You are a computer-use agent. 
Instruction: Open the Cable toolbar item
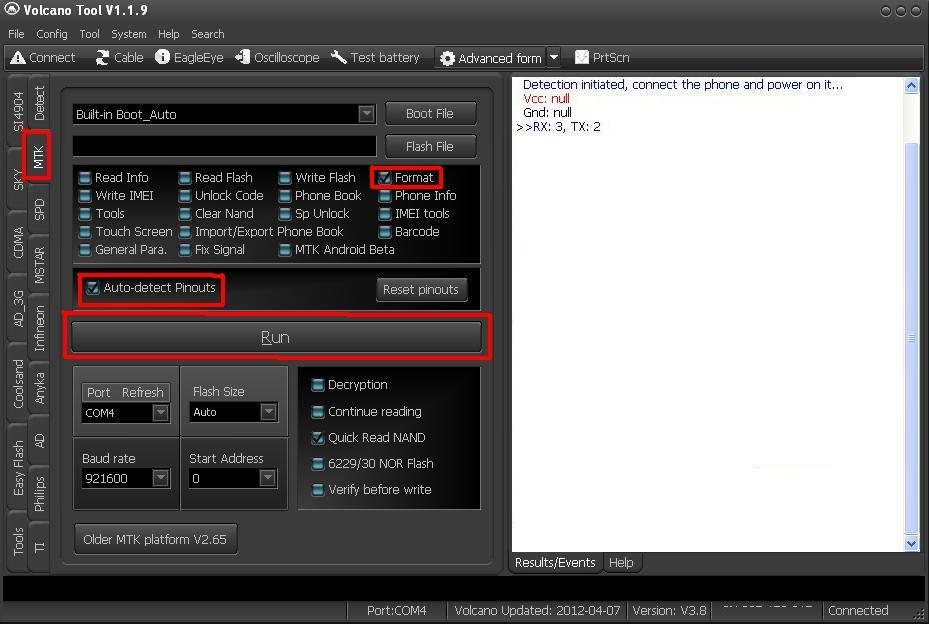[119, 57]
